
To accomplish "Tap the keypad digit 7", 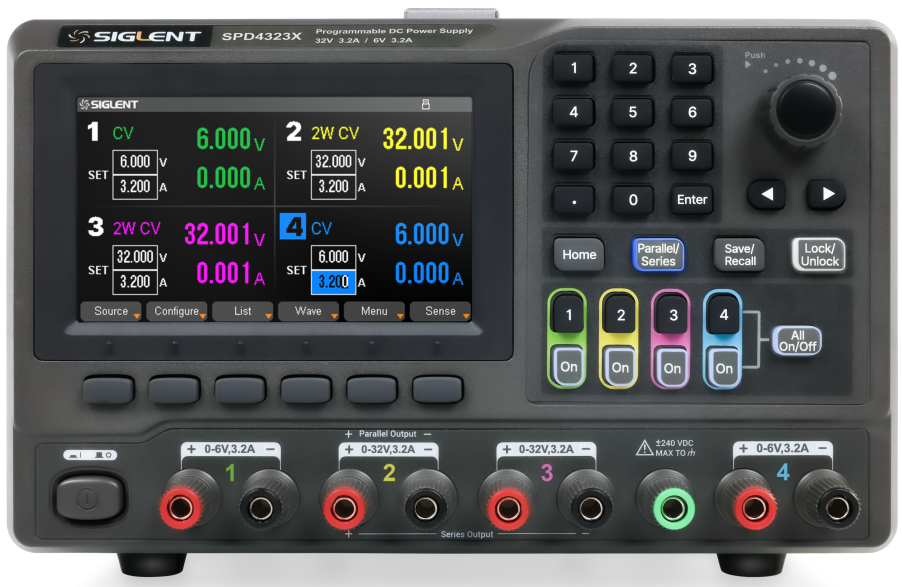I will [574, 156].
